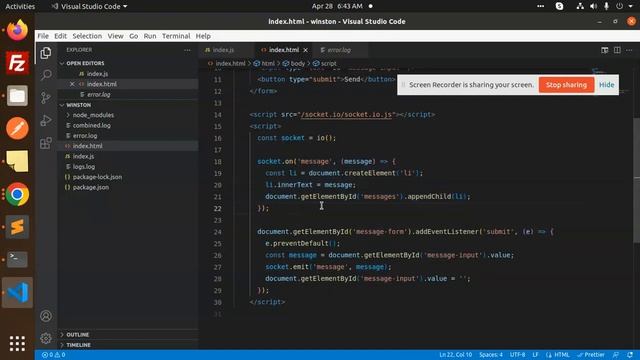This screenshot has height=360, width=640.
Task: Click Stop sharing button
Action: [566, 85]
